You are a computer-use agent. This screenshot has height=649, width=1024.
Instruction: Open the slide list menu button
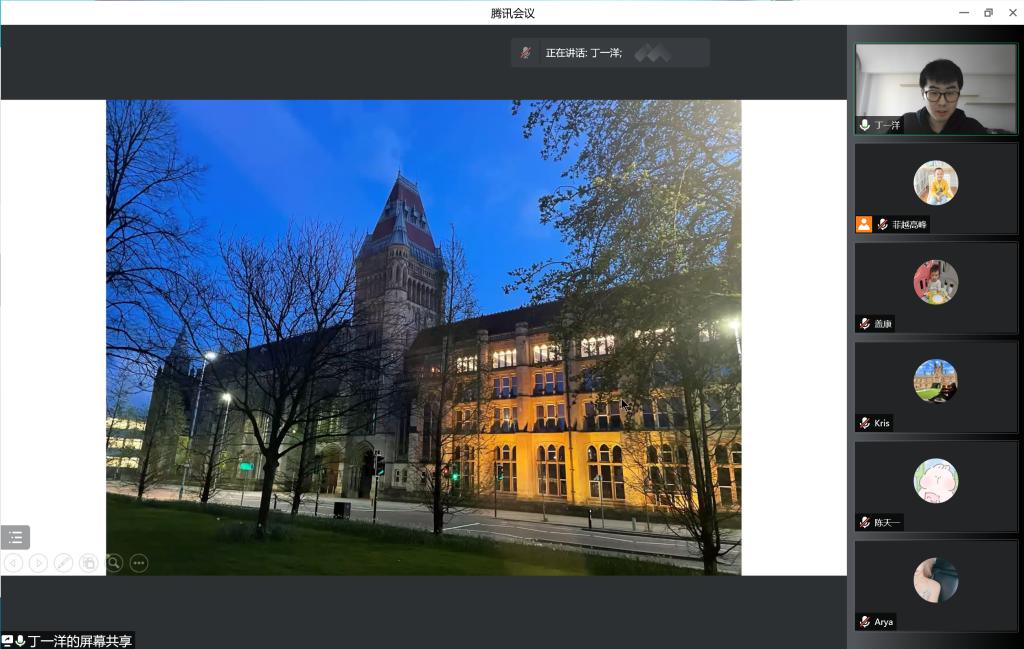pos(15,537)
